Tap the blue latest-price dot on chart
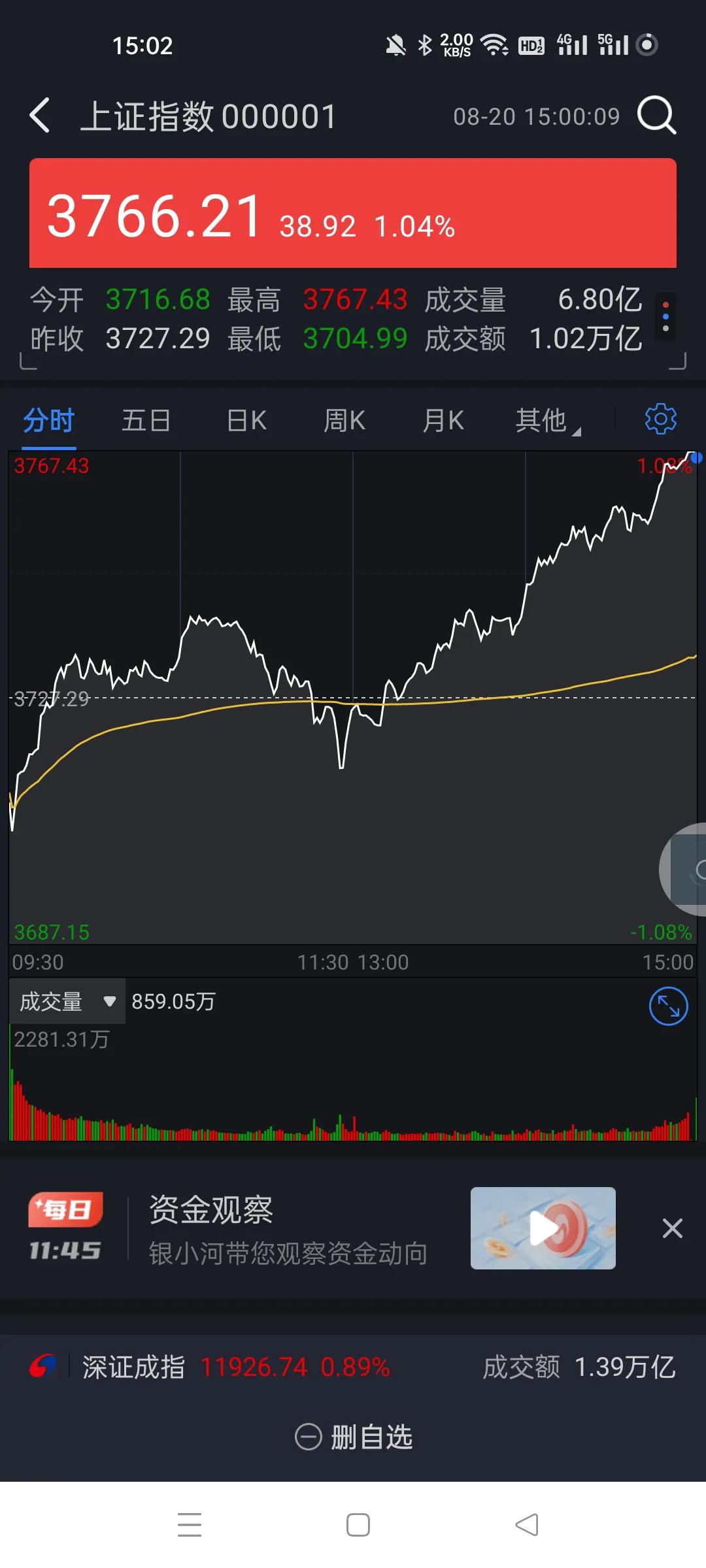The image size is (706, 1568). tap(697, 458)
